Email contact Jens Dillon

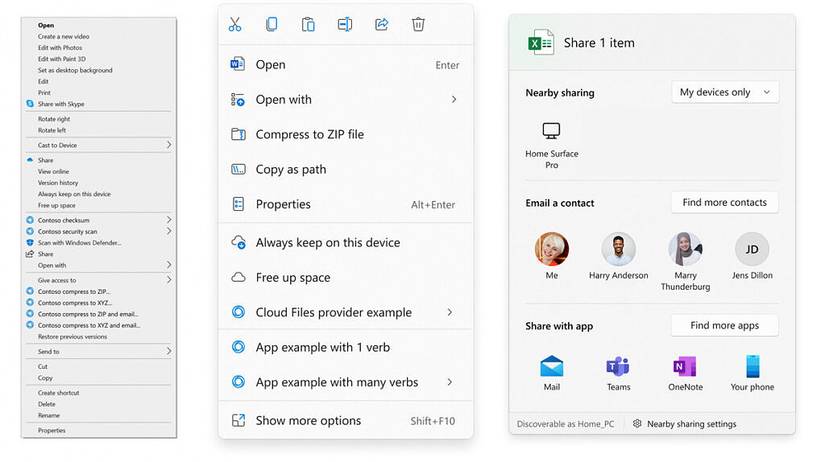[752, 256]
